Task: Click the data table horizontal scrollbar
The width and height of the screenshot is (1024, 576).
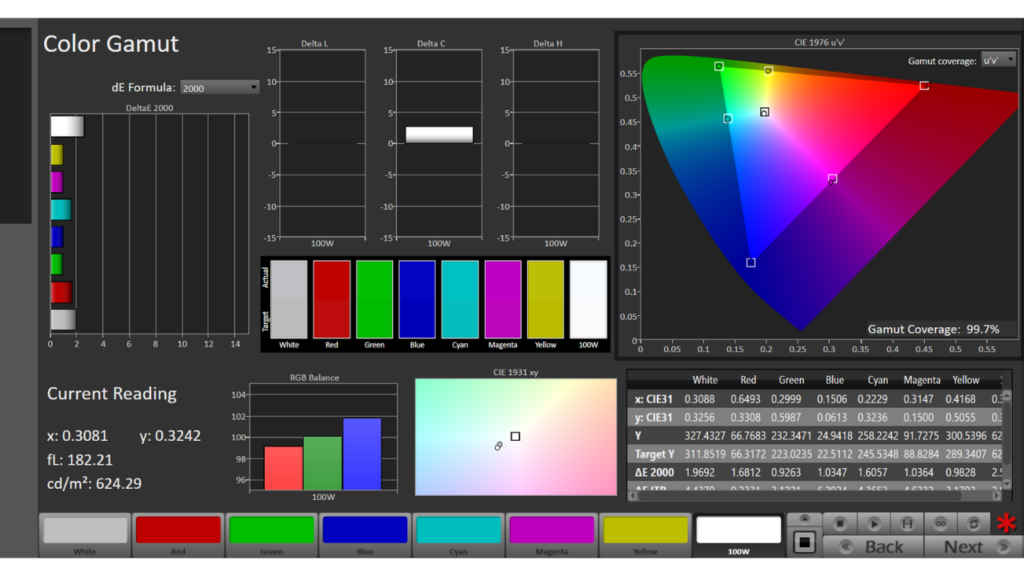Action: [814, 496]
